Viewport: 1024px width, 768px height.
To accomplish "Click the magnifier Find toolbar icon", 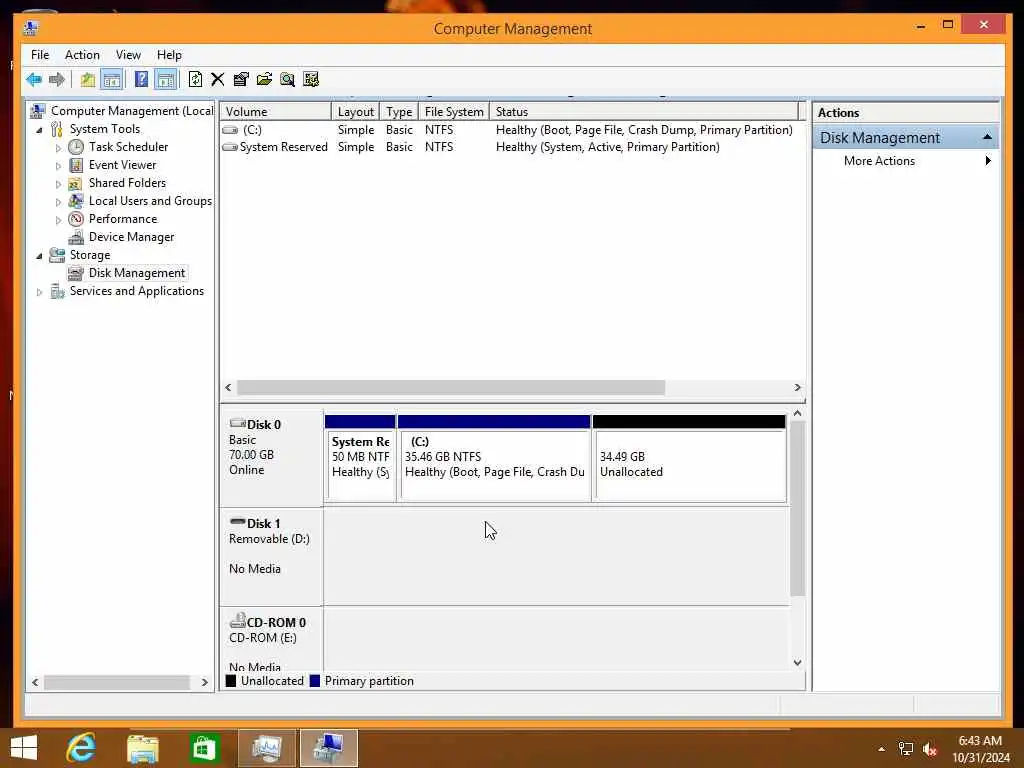I will pyautogui.click(x=287, y=80).
